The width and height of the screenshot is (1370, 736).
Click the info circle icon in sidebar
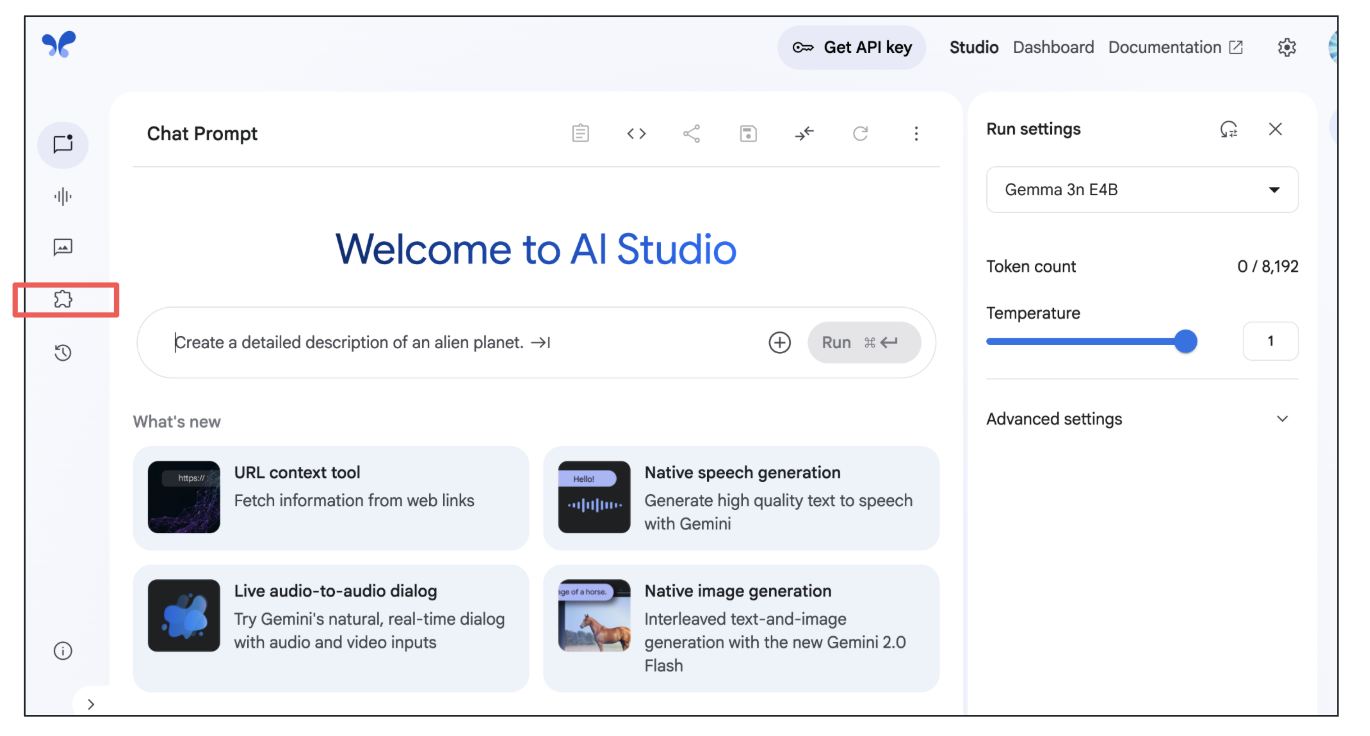(x=63, y=651)
